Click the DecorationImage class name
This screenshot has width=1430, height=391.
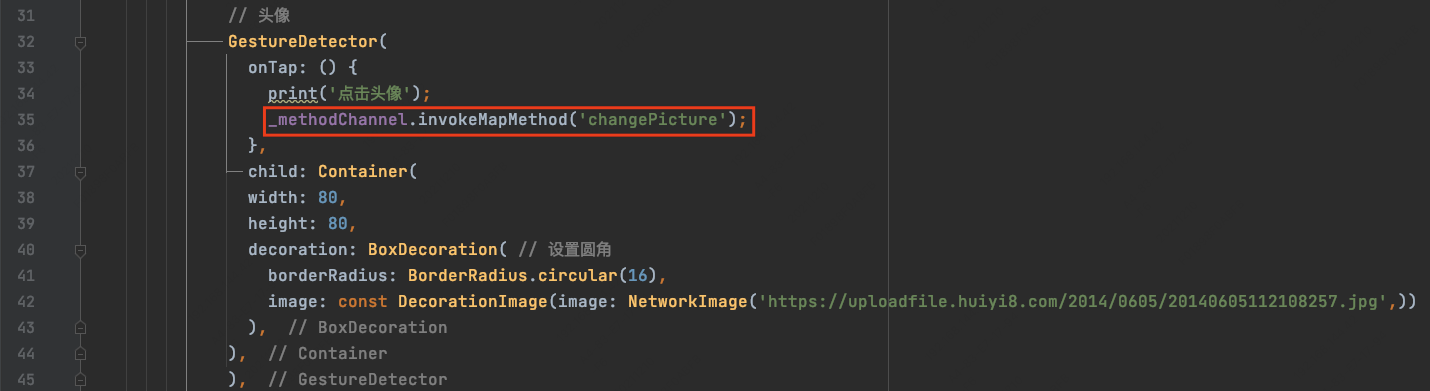473,302
